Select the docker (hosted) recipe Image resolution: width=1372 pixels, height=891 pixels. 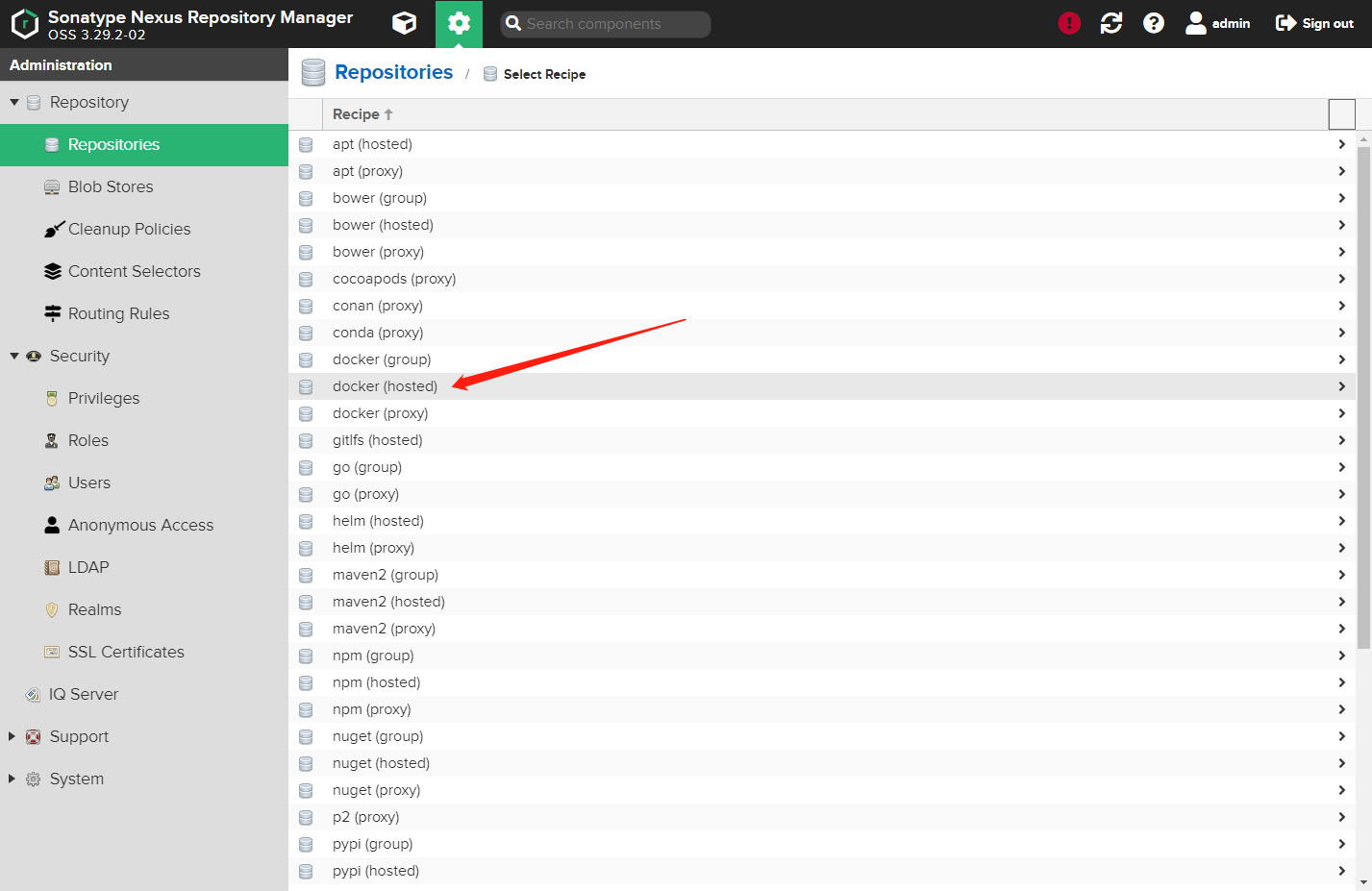pos(822,386)
